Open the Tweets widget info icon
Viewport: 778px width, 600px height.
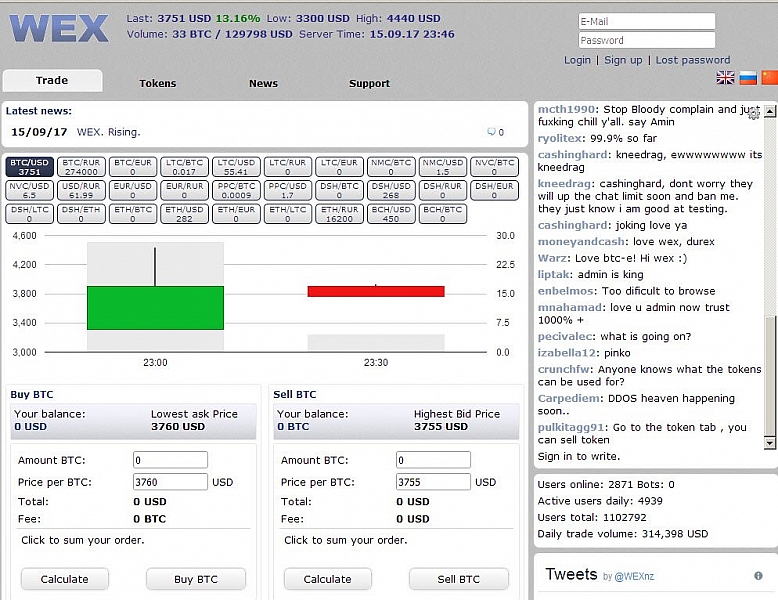pyautogui.click(x=758, y=576)
